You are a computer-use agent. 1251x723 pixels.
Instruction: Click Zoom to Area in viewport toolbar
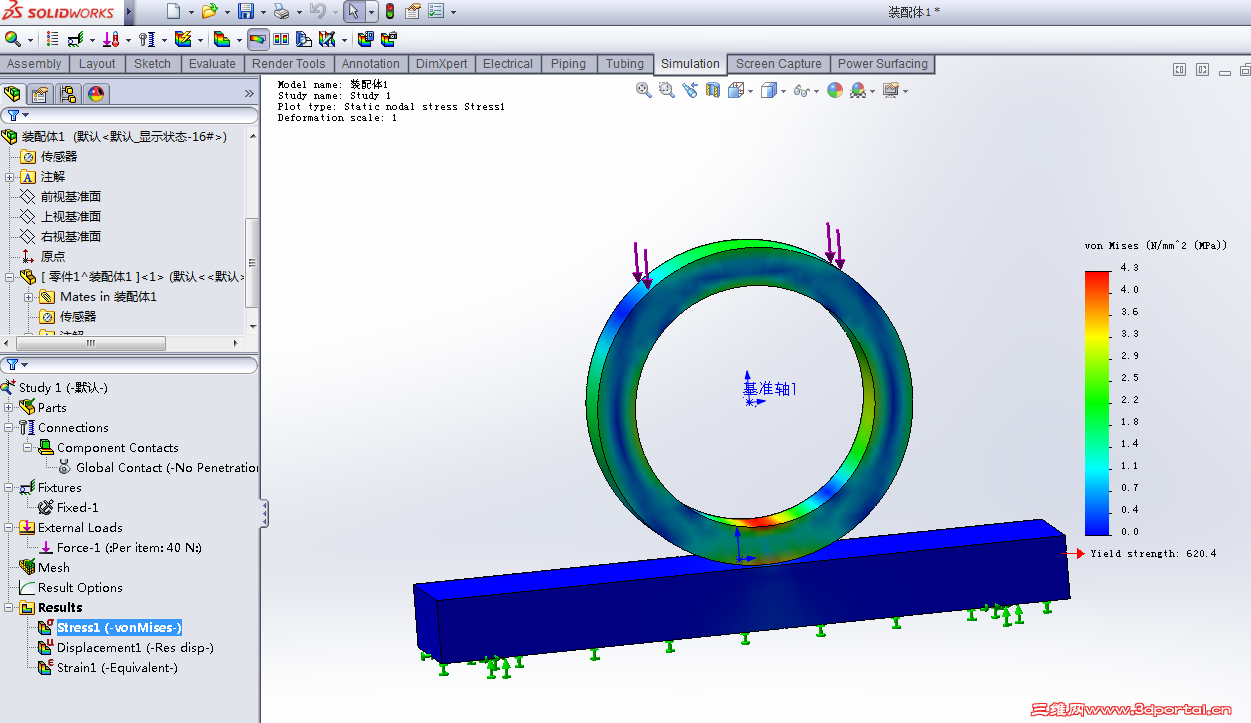pyautogui.click(x=667, y=90)
